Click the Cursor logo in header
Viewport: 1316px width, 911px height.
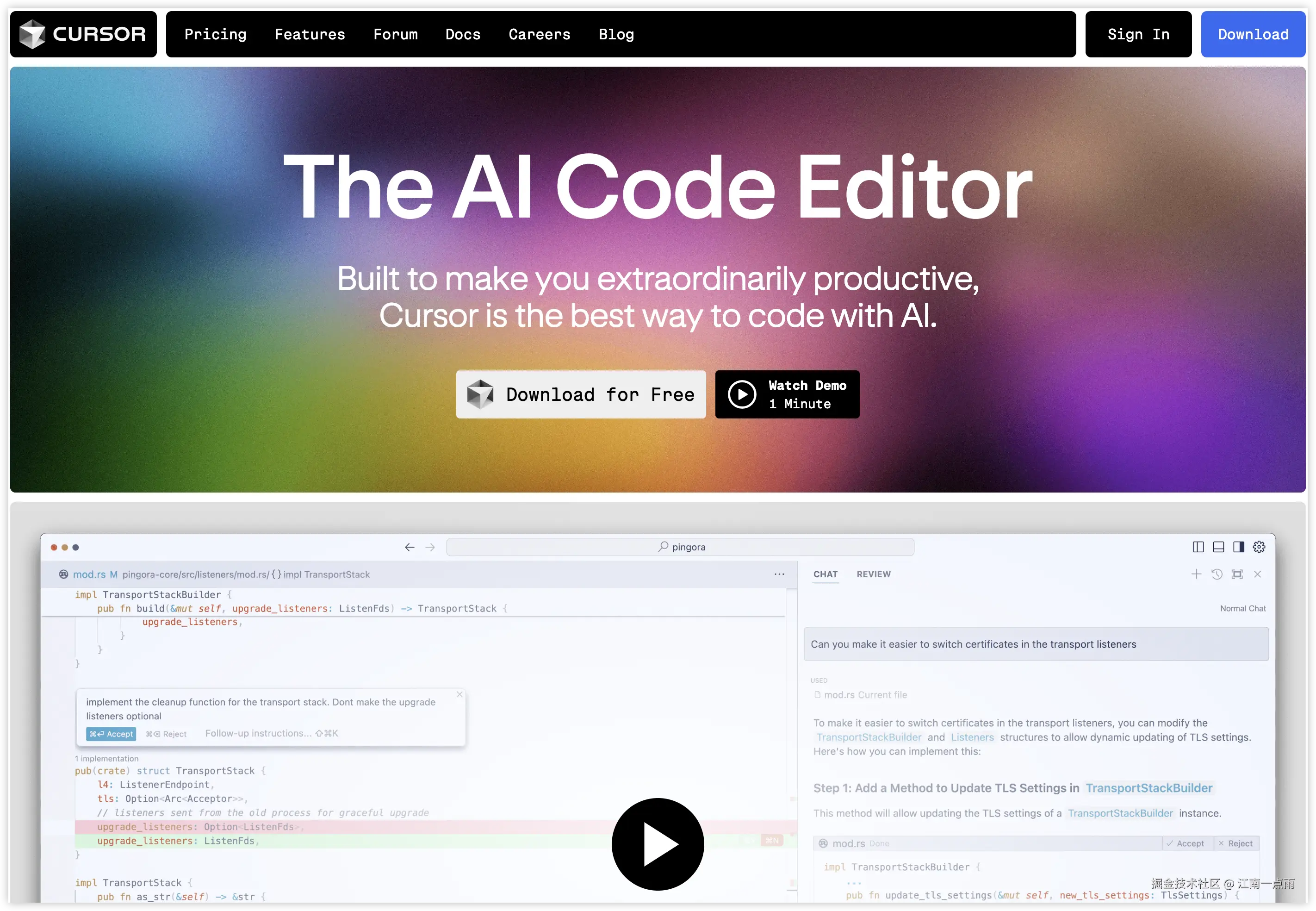83,34
